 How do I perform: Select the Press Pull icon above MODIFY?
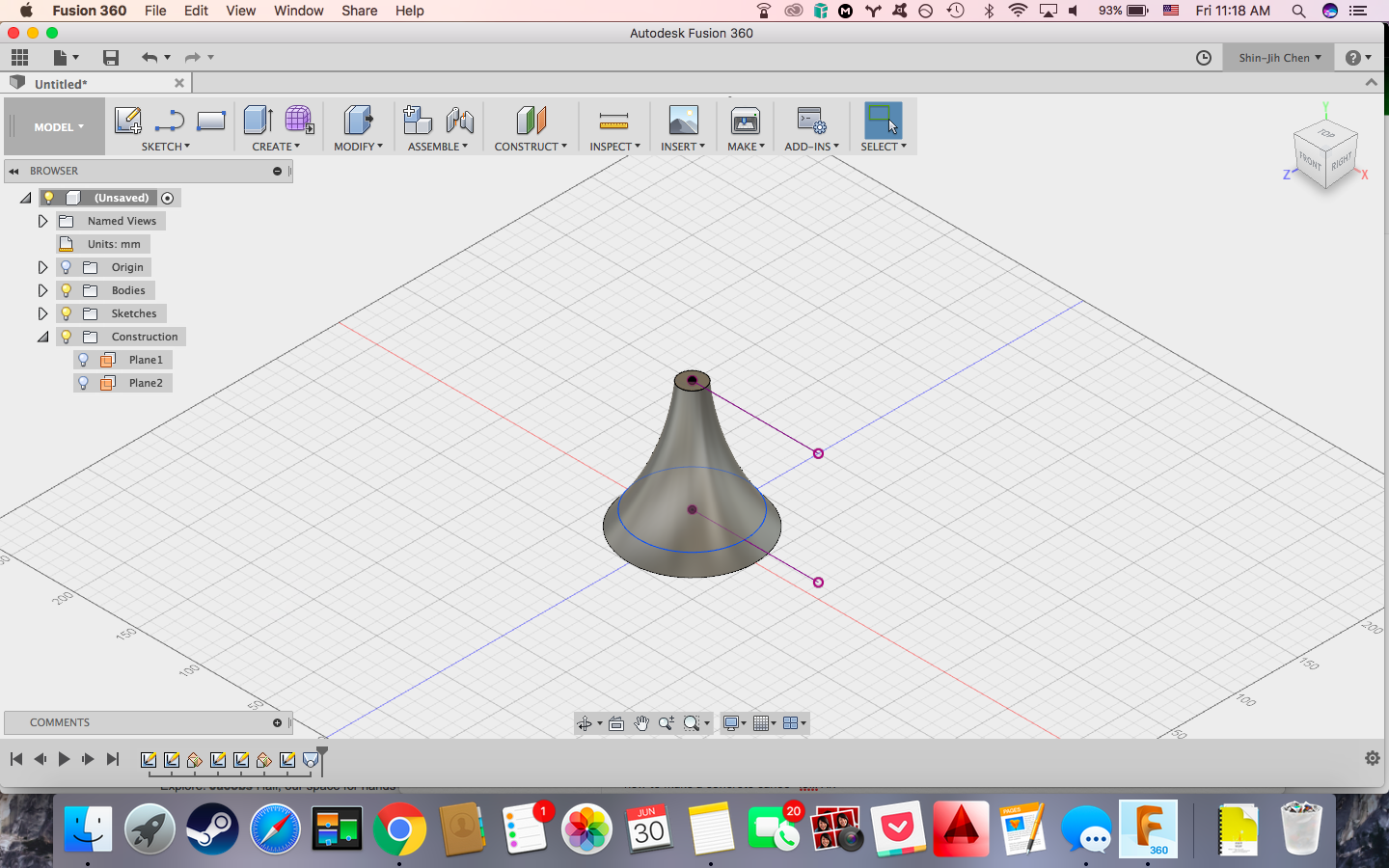coord(358,121)
